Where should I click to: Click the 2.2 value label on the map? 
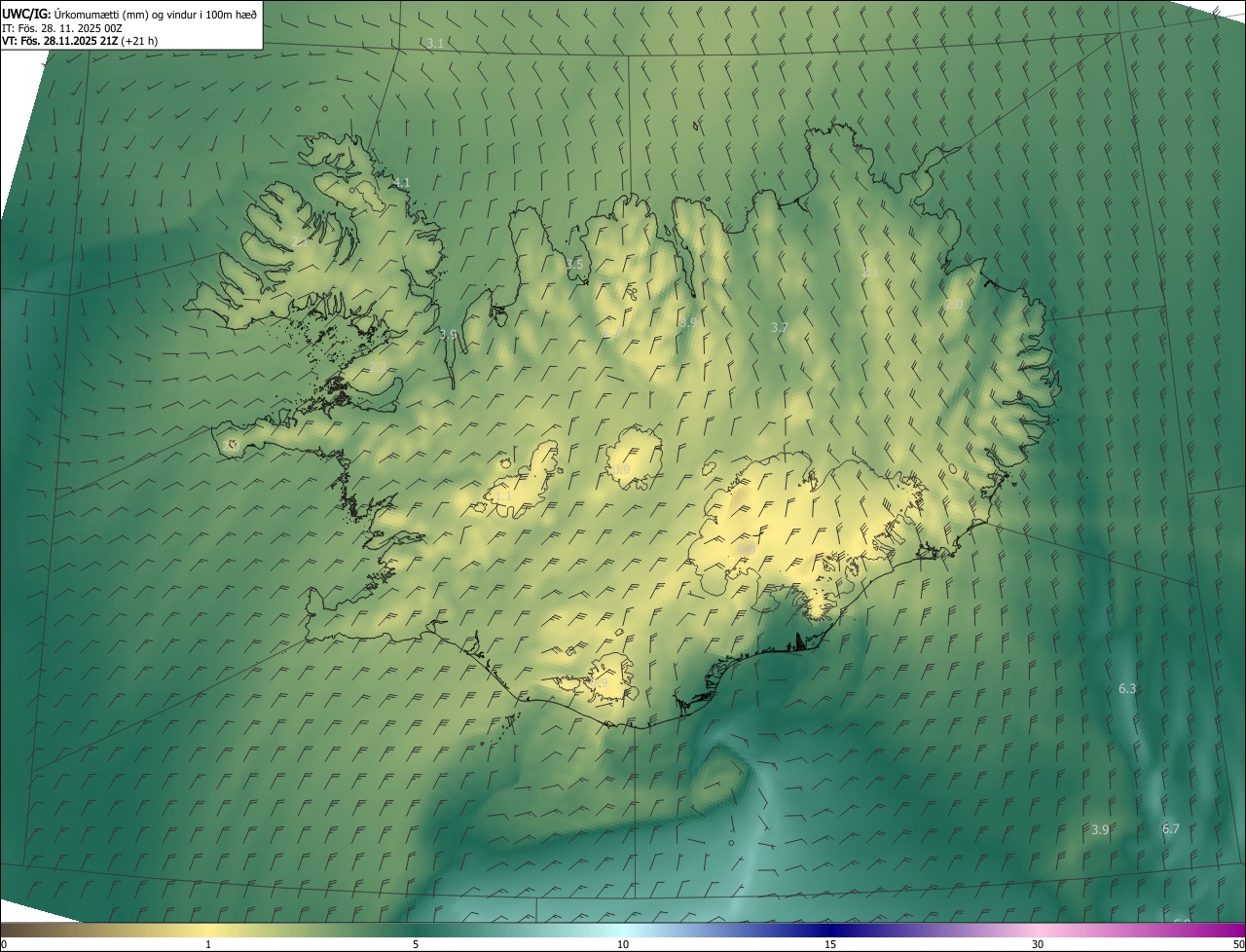click(379, 367)
